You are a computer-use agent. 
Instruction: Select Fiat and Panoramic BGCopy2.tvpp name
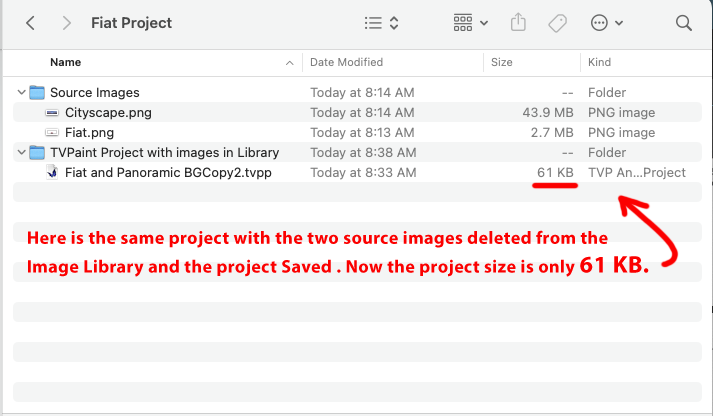pos(168,172)
